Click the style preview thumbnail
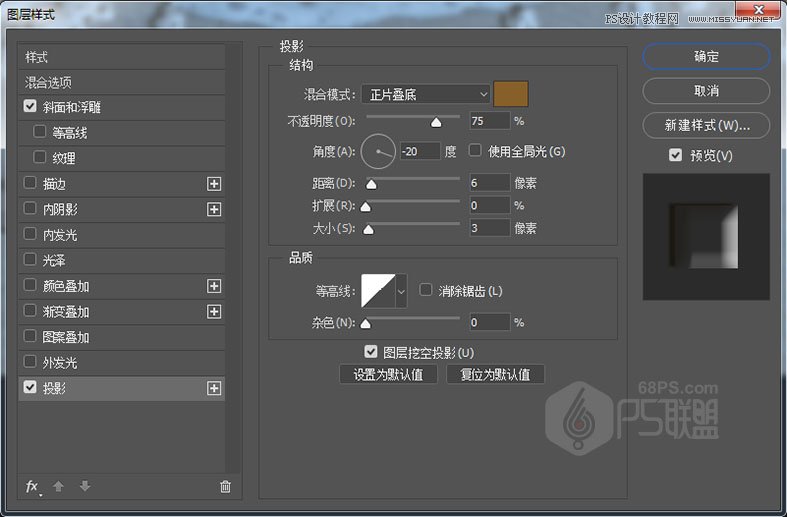This screenshot has width=787, height=517. 706,237
